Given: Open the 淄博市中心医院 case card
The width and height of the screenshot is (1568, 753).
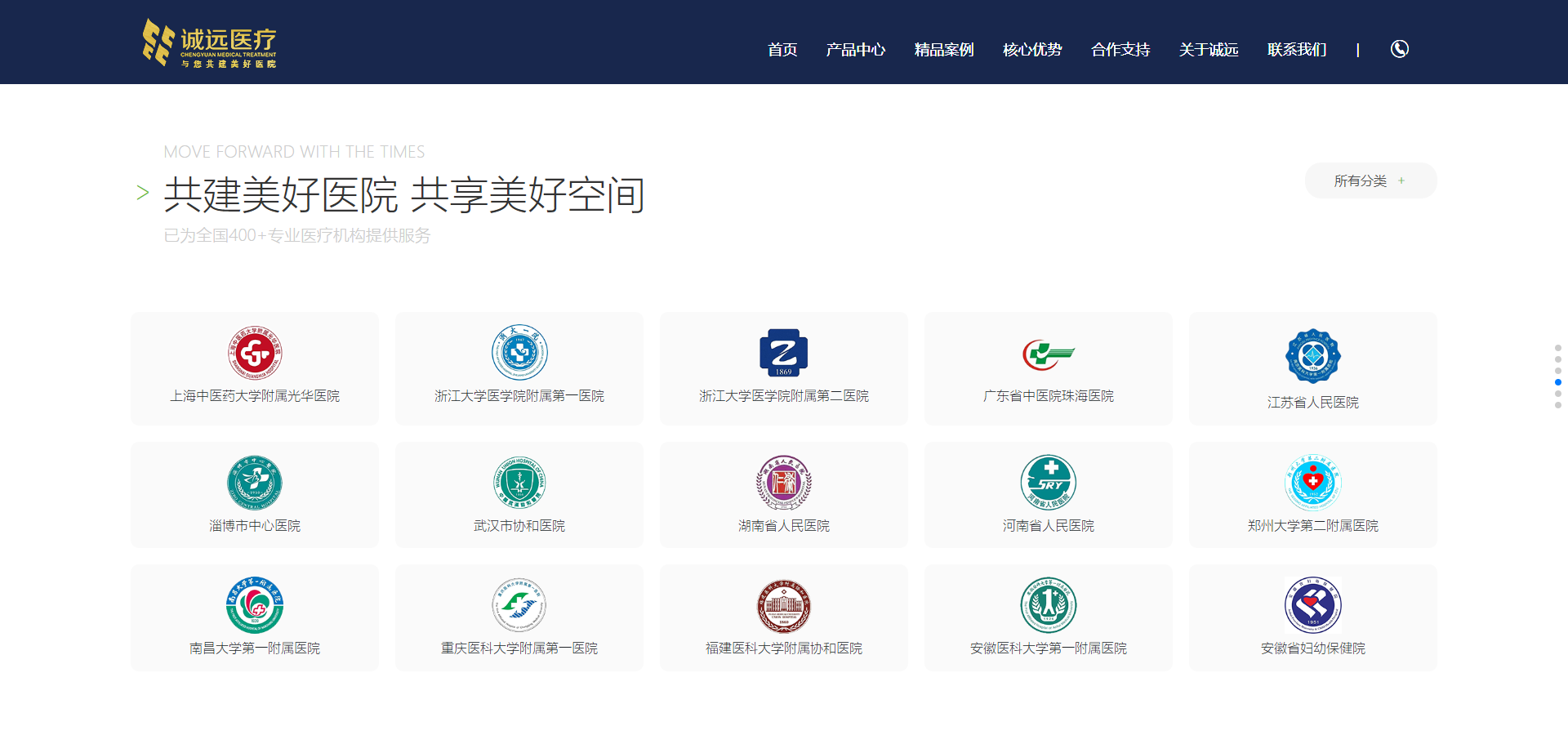Looking at the screenshot, I should [255, 495].
